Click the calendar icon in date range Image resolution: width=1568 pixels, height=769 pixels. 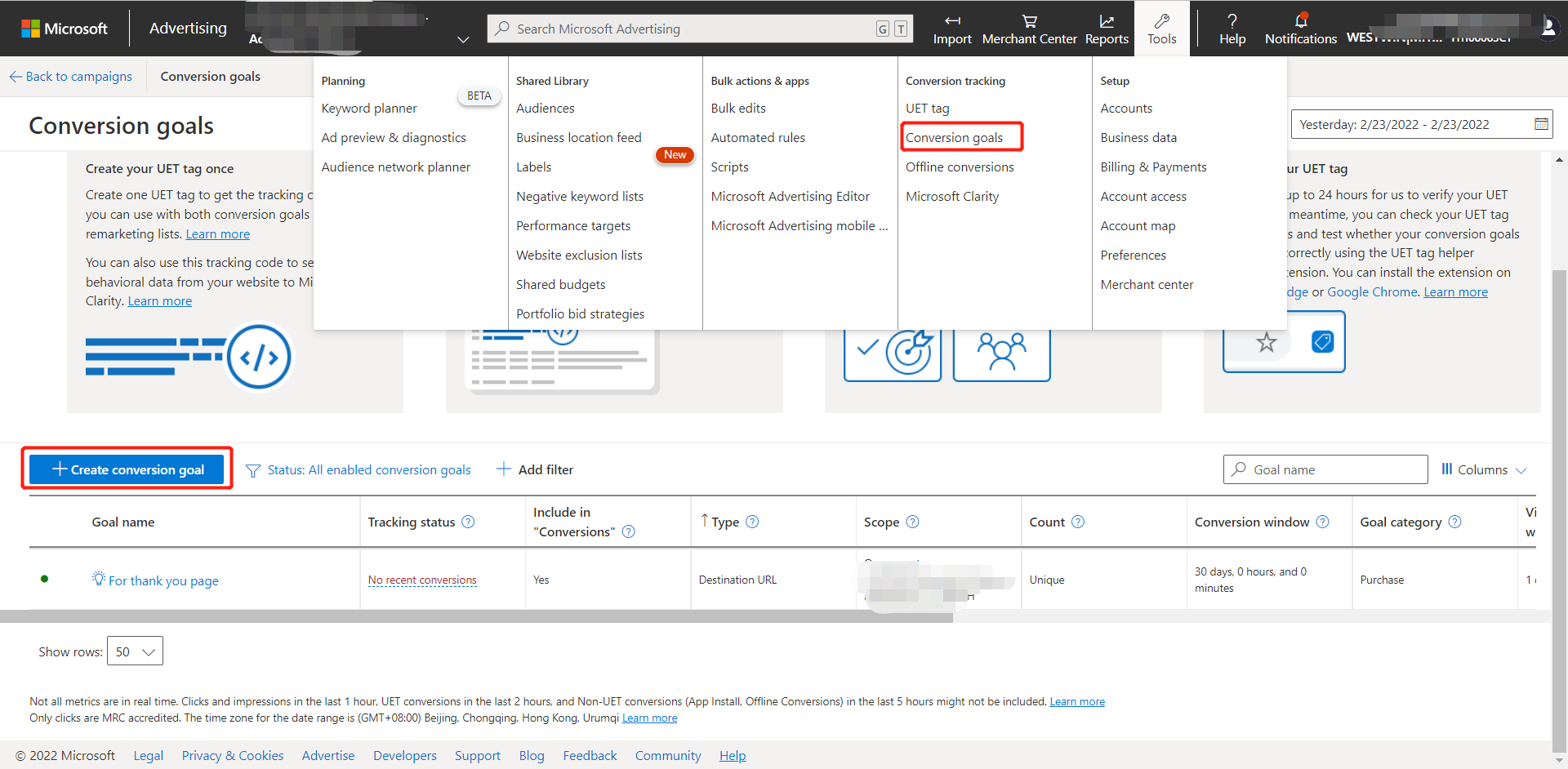[x=1541, y=124]
